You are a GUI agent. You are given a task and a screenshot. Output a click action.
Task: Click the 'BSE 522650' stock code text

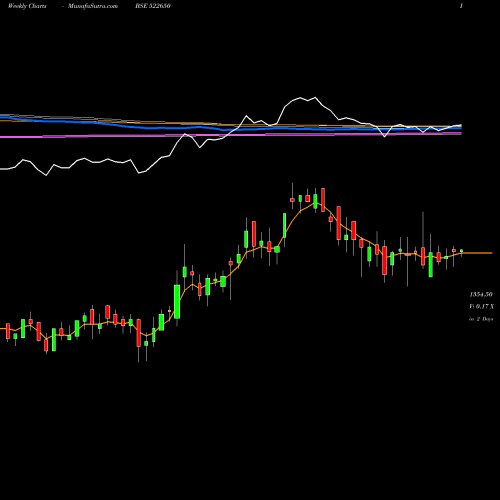coord(153,6)
